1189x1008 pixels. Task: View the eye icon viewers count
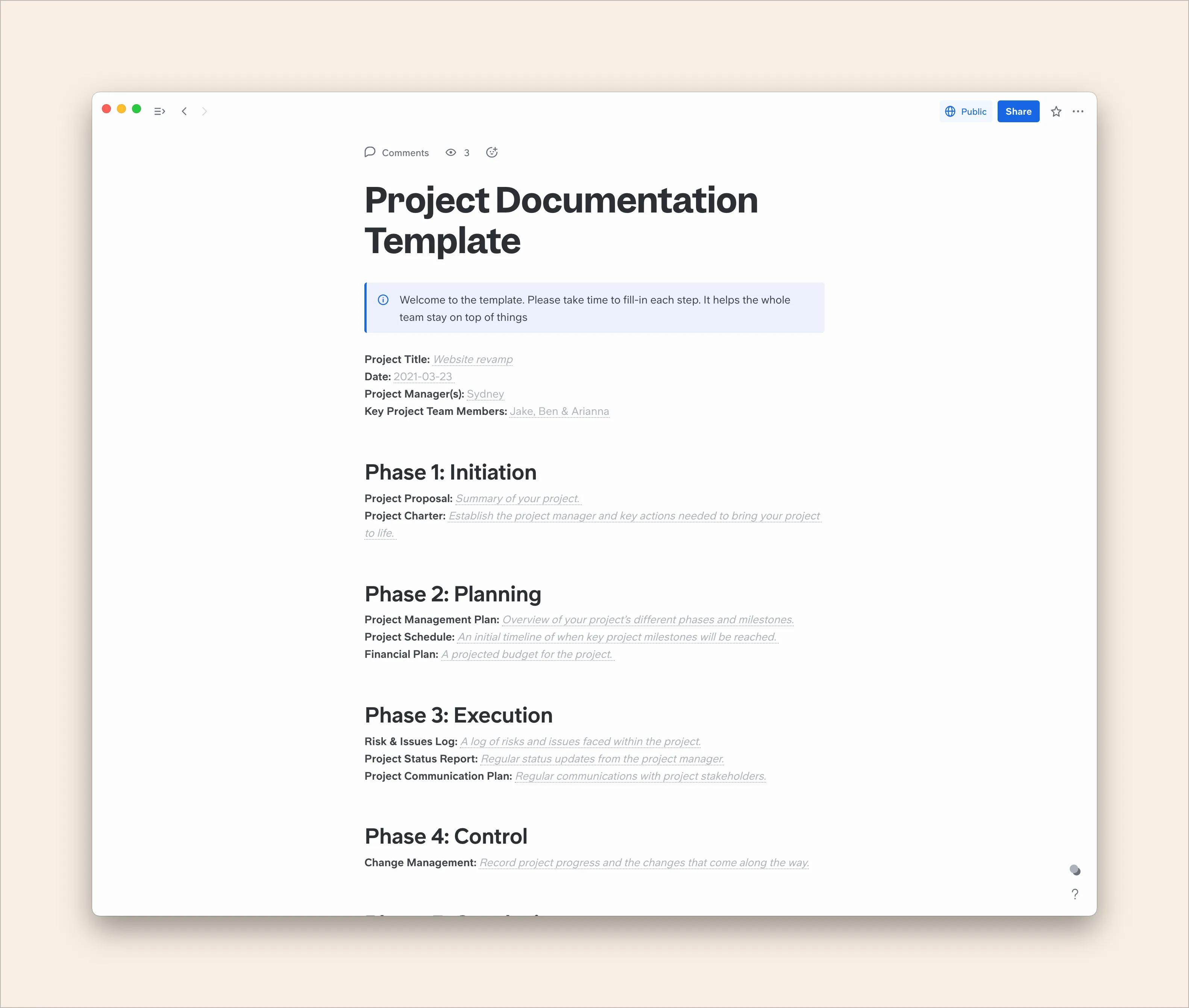click(451, 153)
